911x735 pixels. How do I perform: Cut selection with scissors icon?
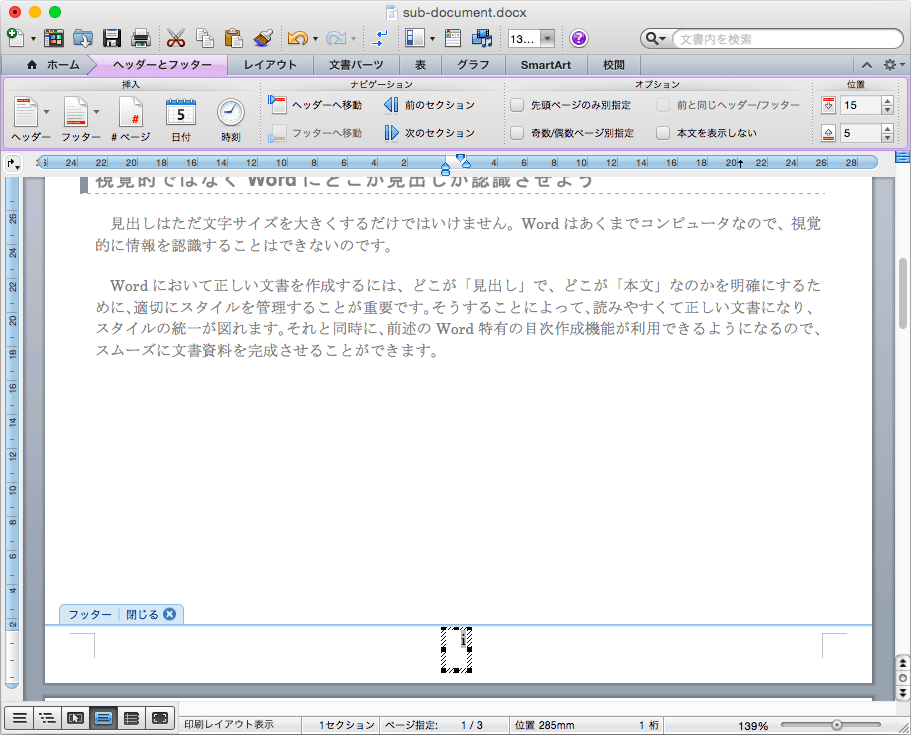coord(175,38)
